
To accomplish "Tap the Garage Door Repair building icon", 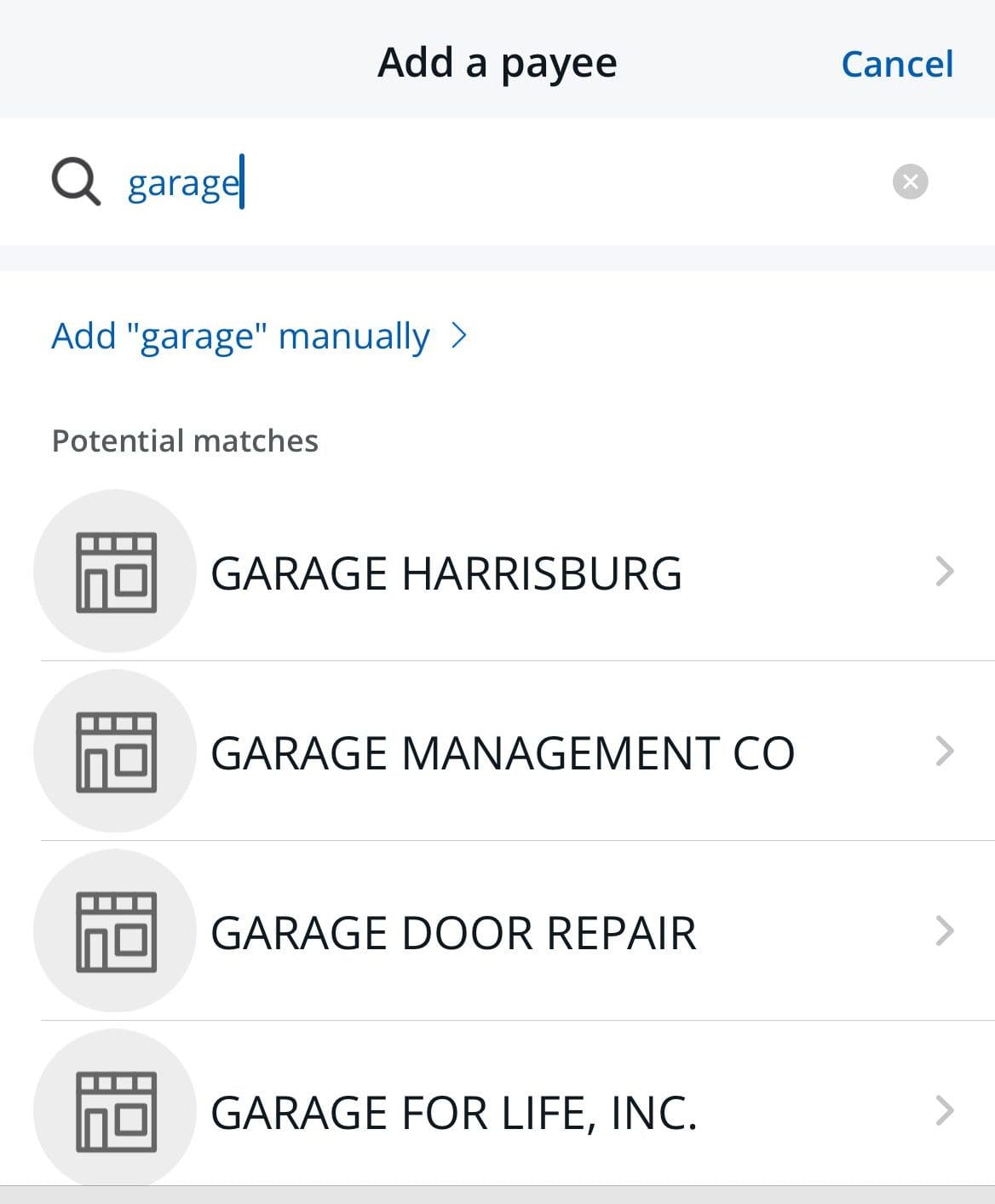I will tap(115, 931).
